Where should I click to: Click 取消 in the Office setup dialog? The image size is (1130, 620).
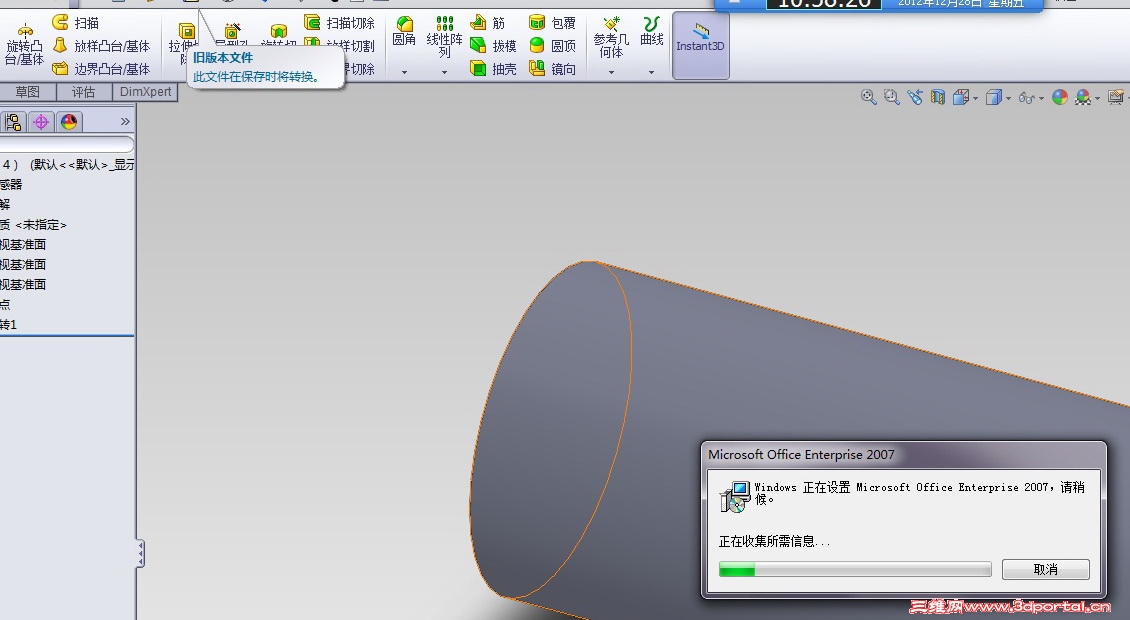[1046, 570]
